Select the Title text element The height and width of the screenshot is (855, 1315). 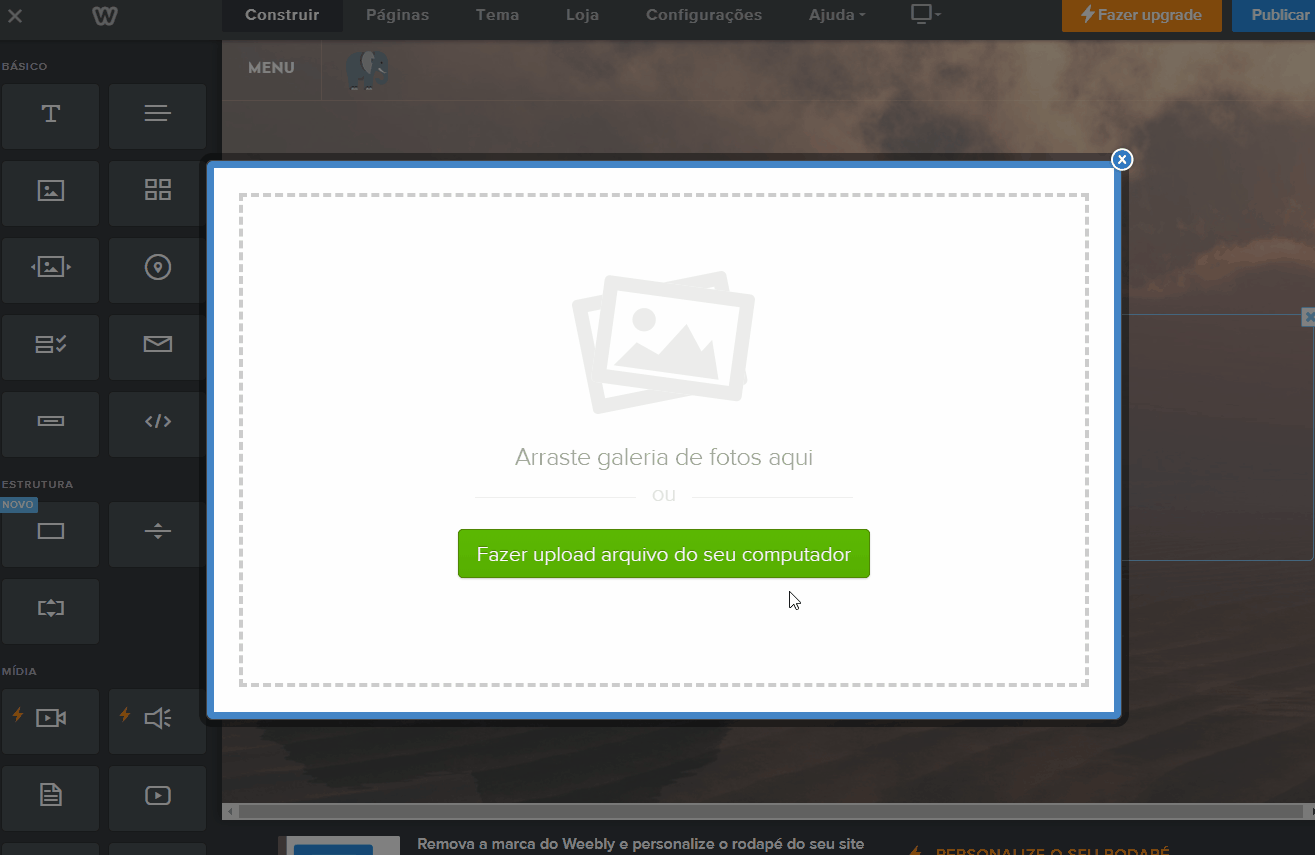coord(51,116)
